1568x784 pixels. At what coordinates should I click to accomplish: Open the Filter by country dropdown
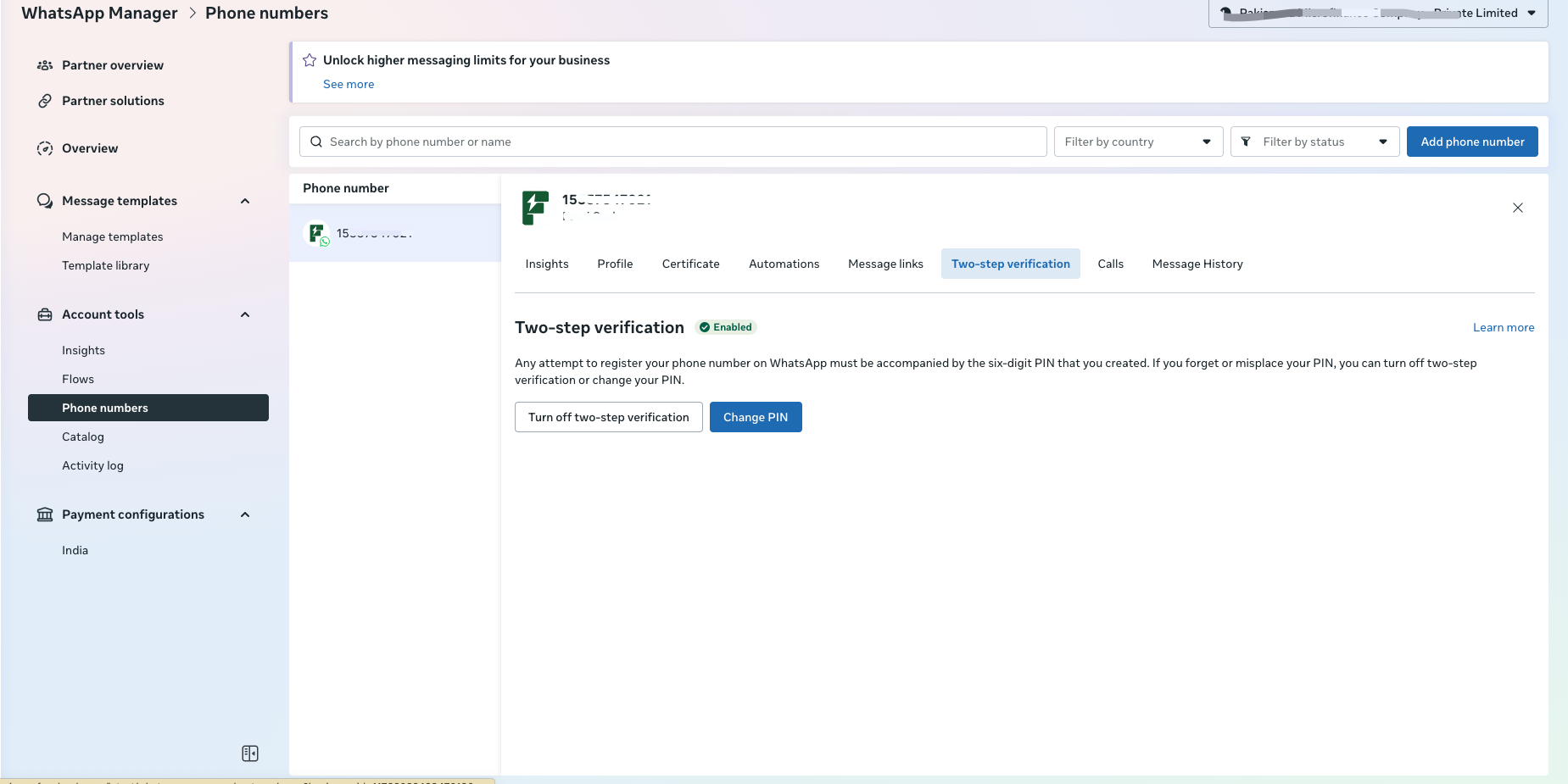tap(1138, 142)
